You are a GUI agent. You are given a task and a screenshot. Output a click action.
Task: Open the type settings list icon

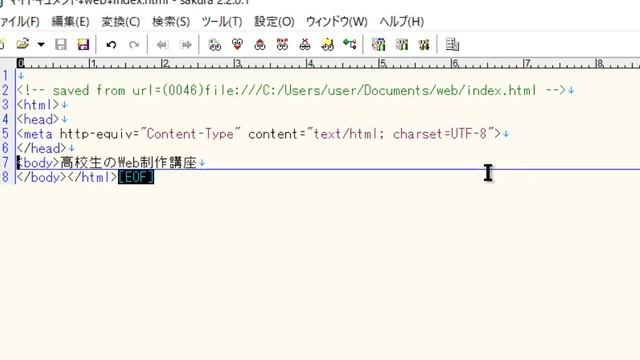(378, 44)
